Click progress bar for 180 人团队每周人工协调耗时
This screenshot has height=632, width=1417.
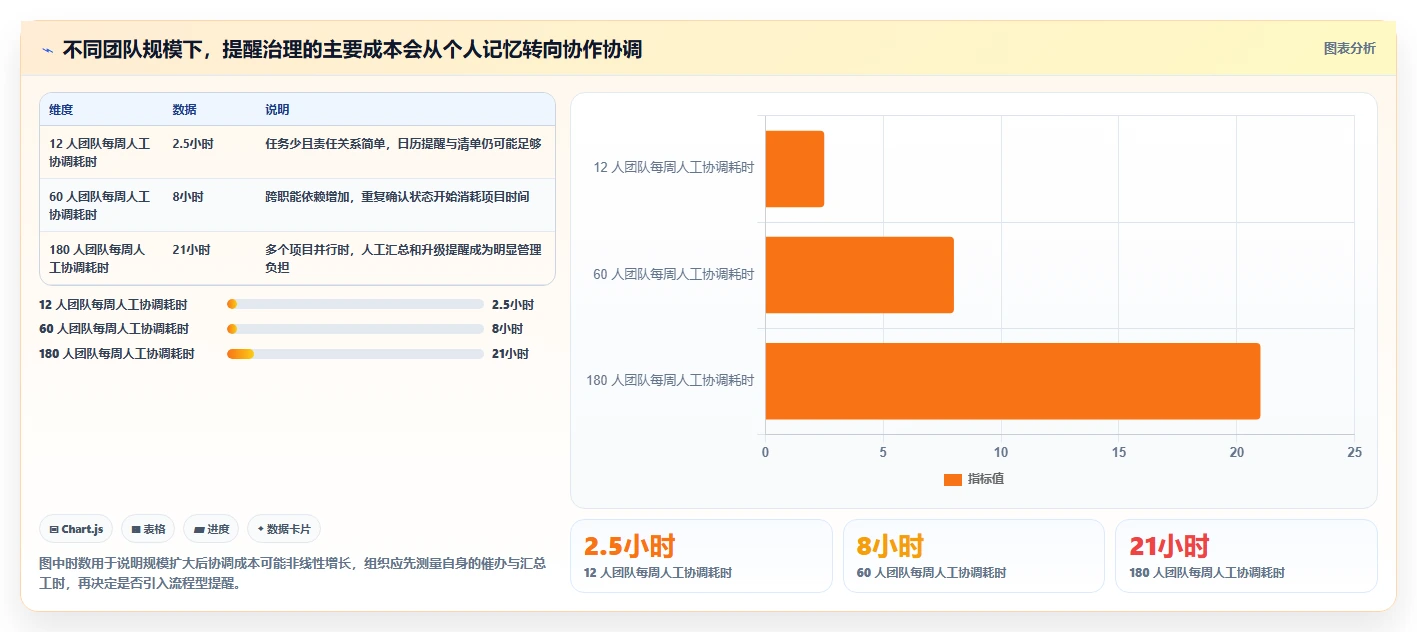(355, 354)
